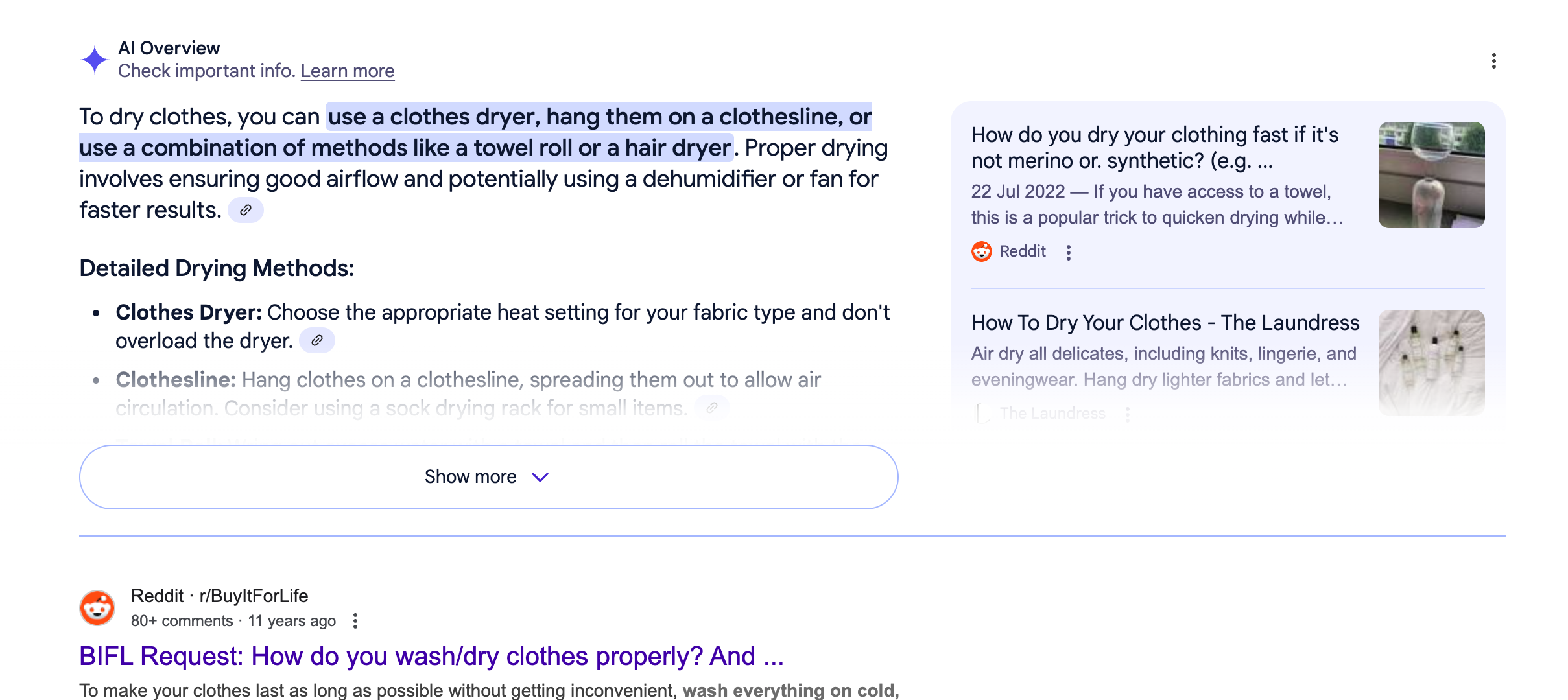Open the three-dot menu beside Reddit source card
Image resolution: width=1568 pixels, height=700 pixels.
point(1069,252)
